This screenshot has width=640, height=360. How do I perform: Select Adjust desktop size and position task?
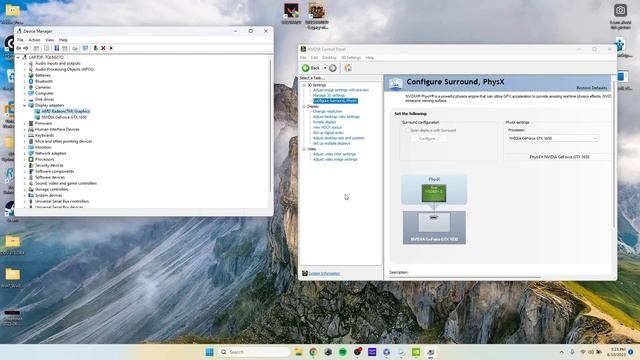coord(339,138)
